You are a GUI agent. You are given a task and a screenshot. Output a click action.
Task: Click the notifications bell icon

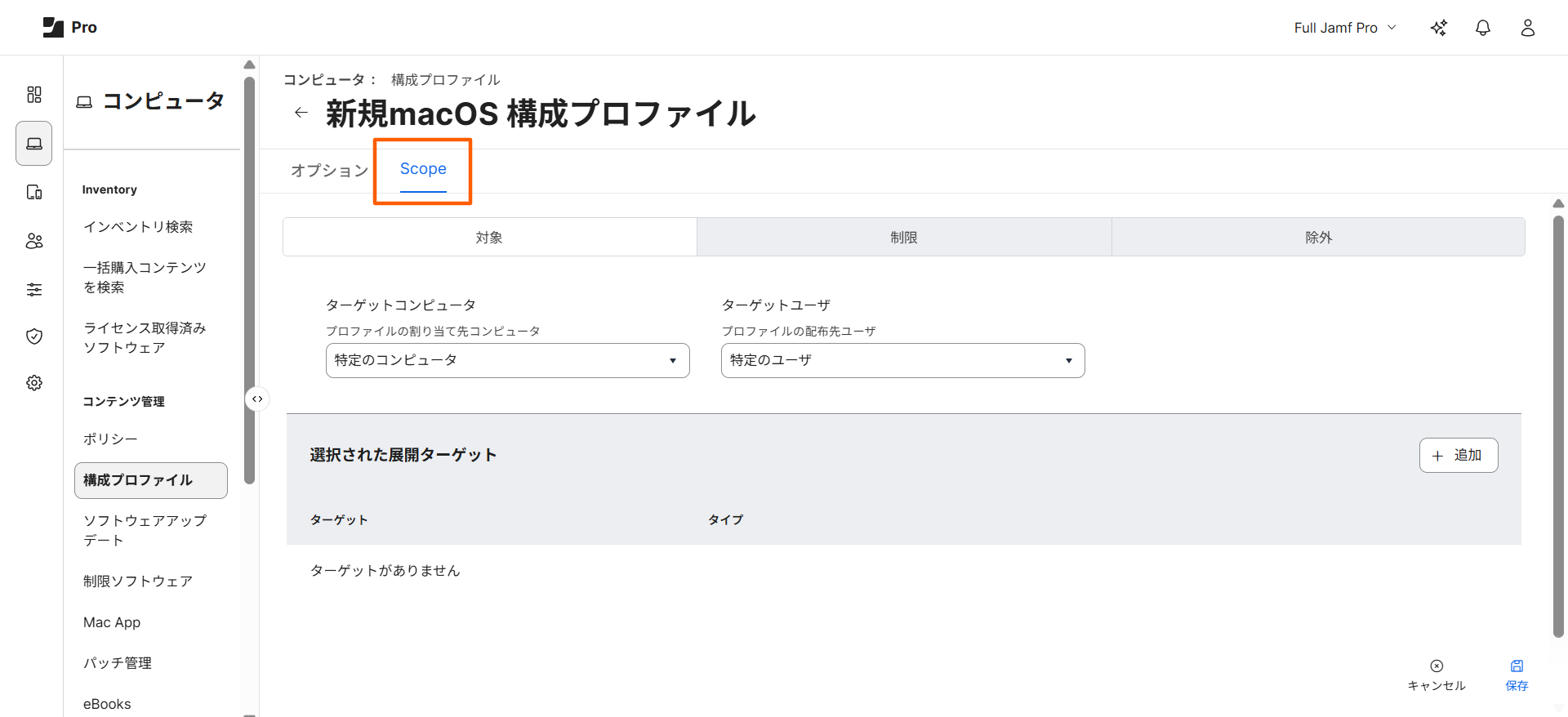(x=1482, y=28)
